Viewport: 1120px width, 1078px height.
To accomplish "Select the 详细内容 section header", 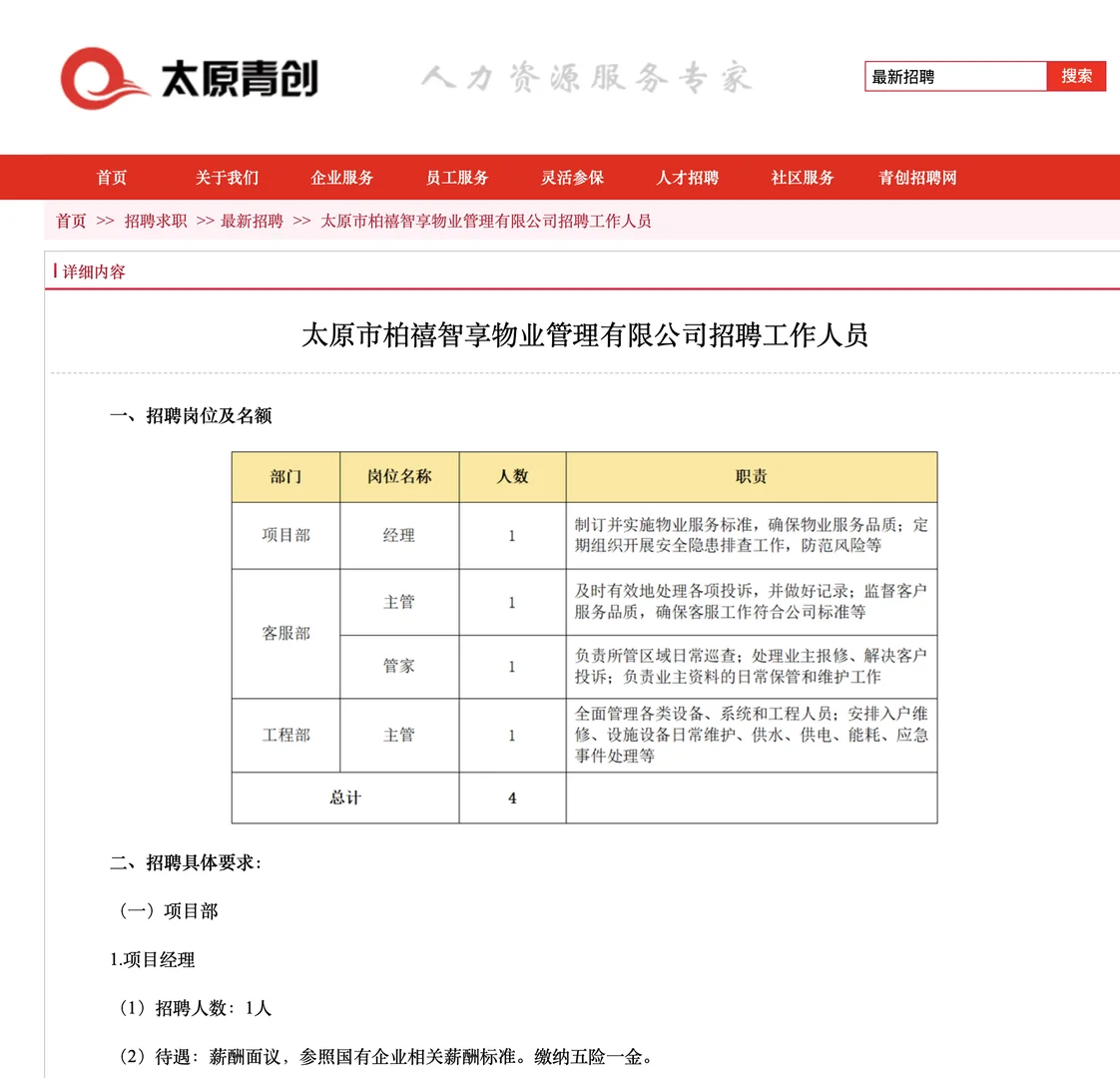I will click(95, 270).
